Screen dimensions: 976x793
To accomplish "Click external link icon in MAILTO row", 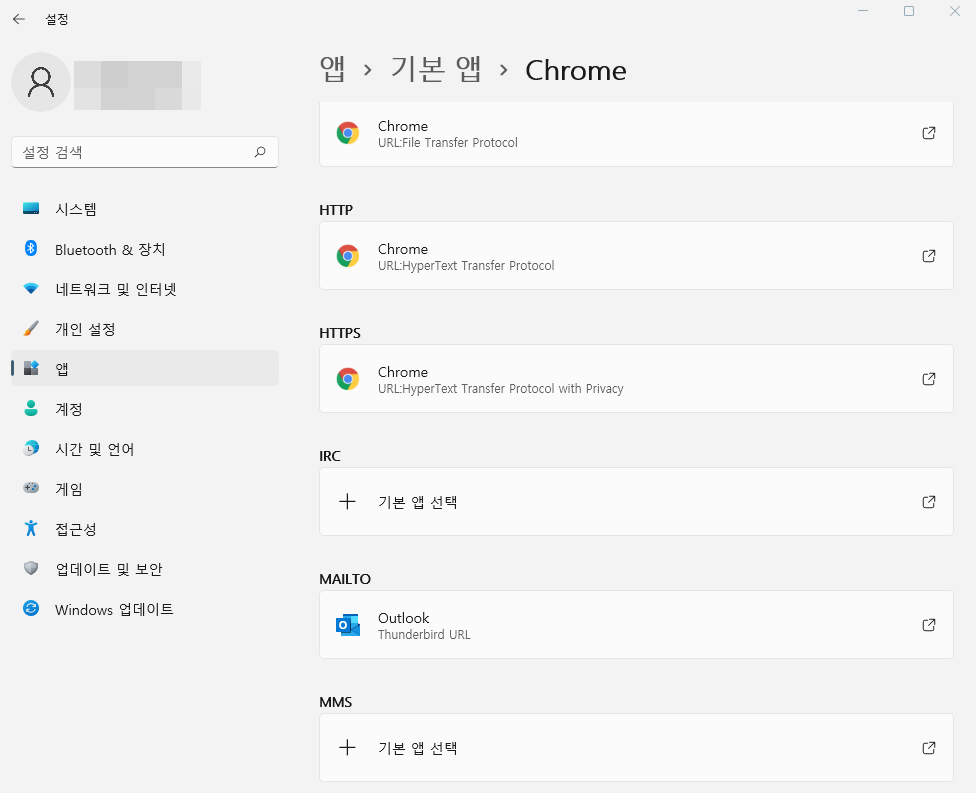I will [929, 624].
